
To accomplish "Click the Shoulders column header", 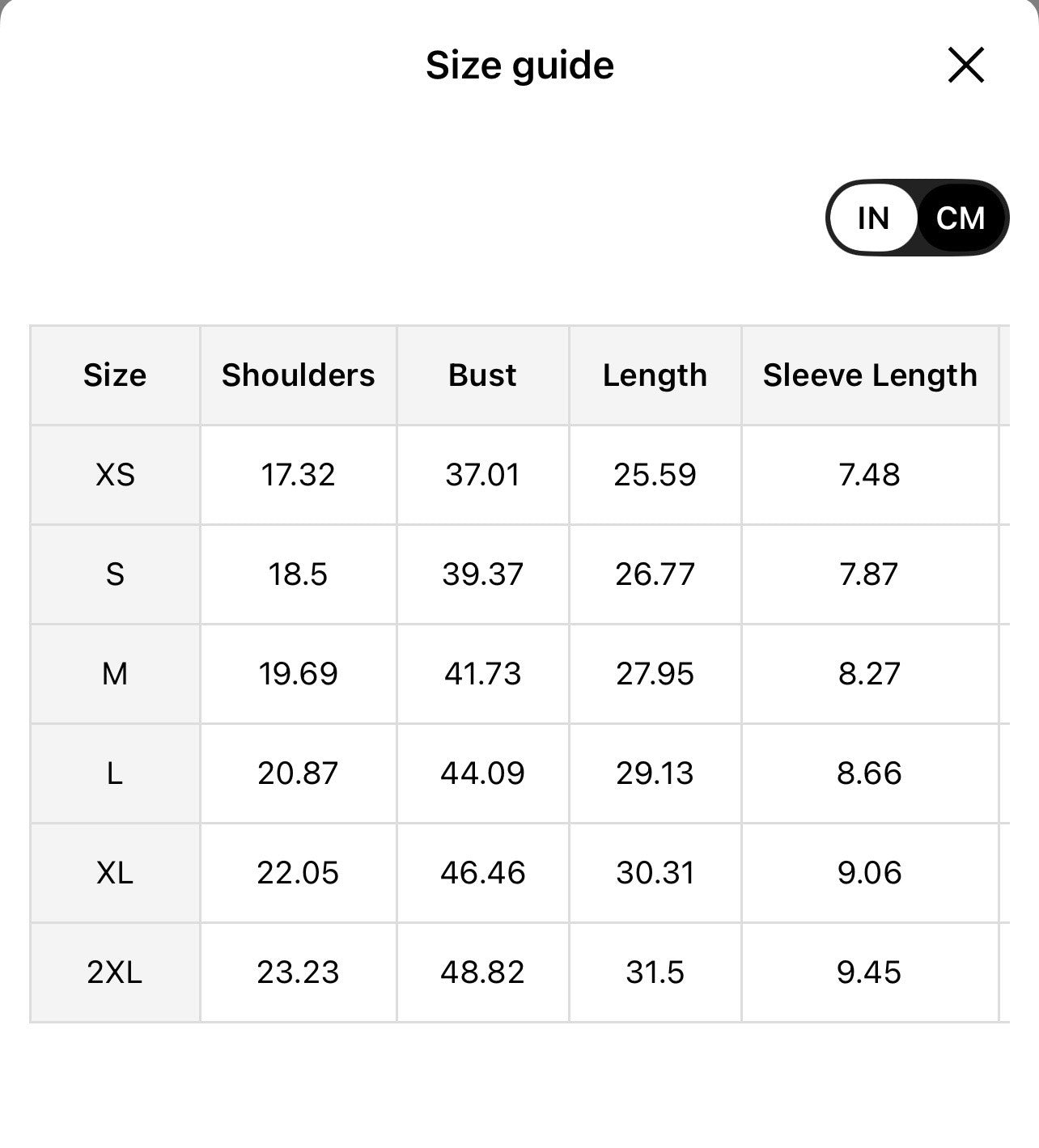I will click(x=299, y=375).
